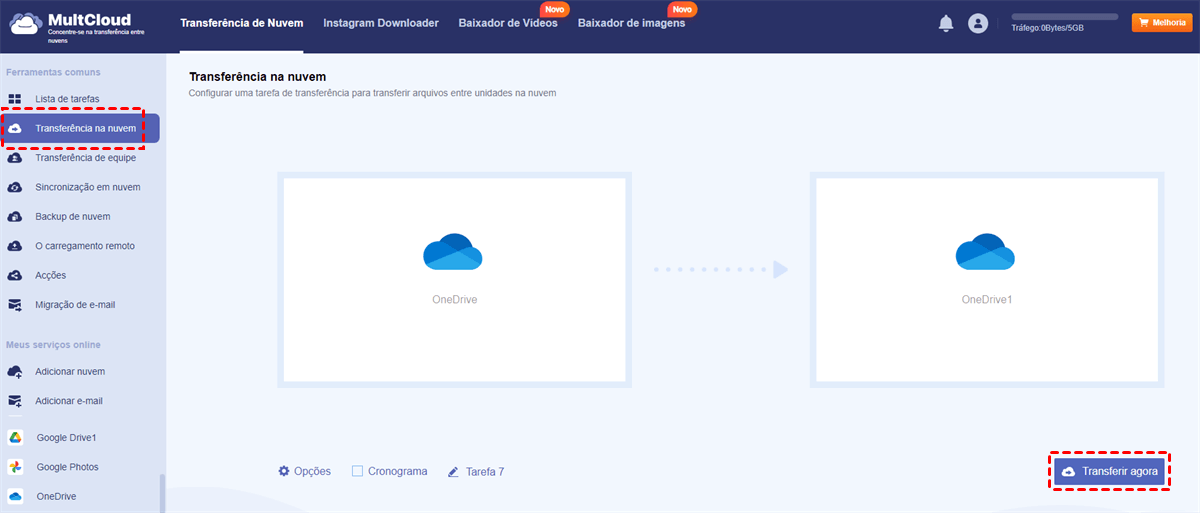Click the Transferência na nuvem page heading
The width and height of the screenshot is (1200, 513).
(258, 76)
